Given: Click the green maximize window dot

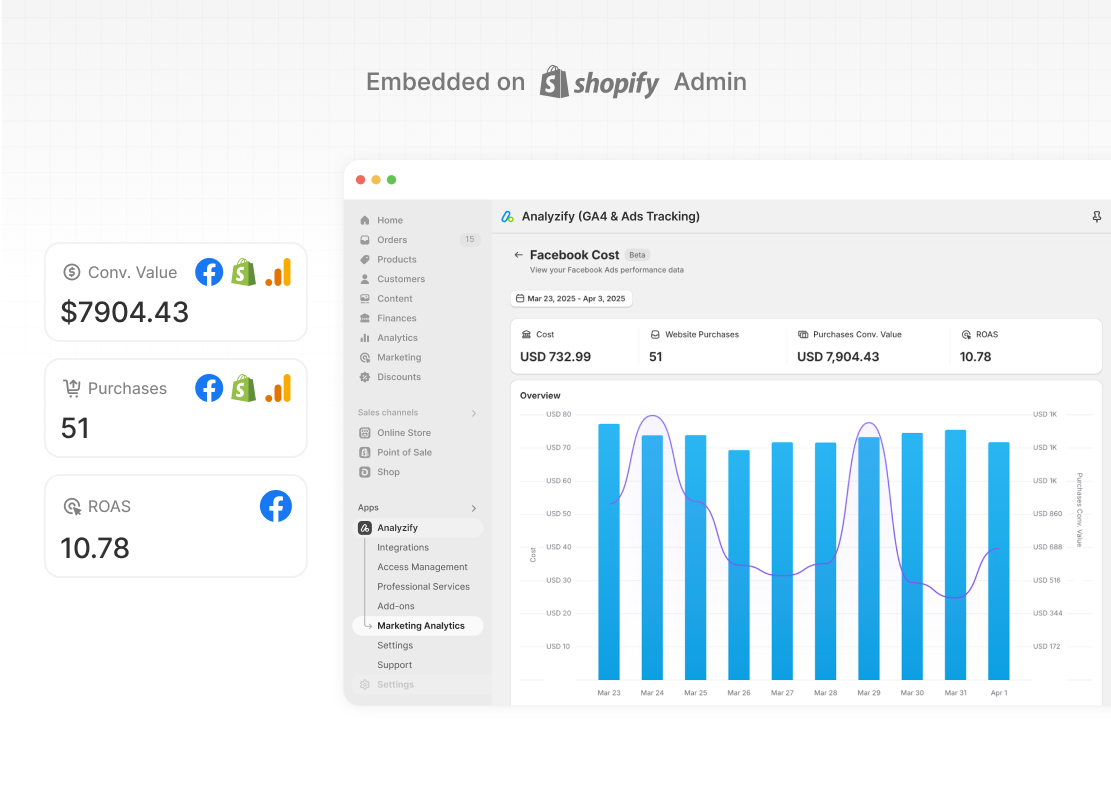Looking at the screenshot, I should pos(391,180).
